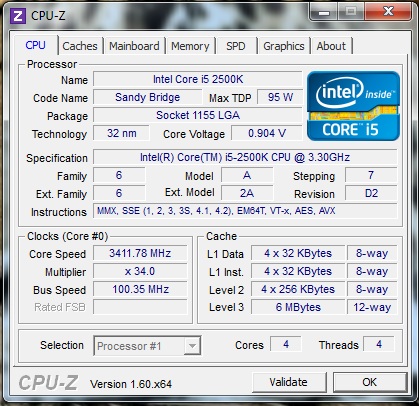Viewport: 419px width, 406px height.
Task: Open the About tab
Action: [x=331, y=46]
